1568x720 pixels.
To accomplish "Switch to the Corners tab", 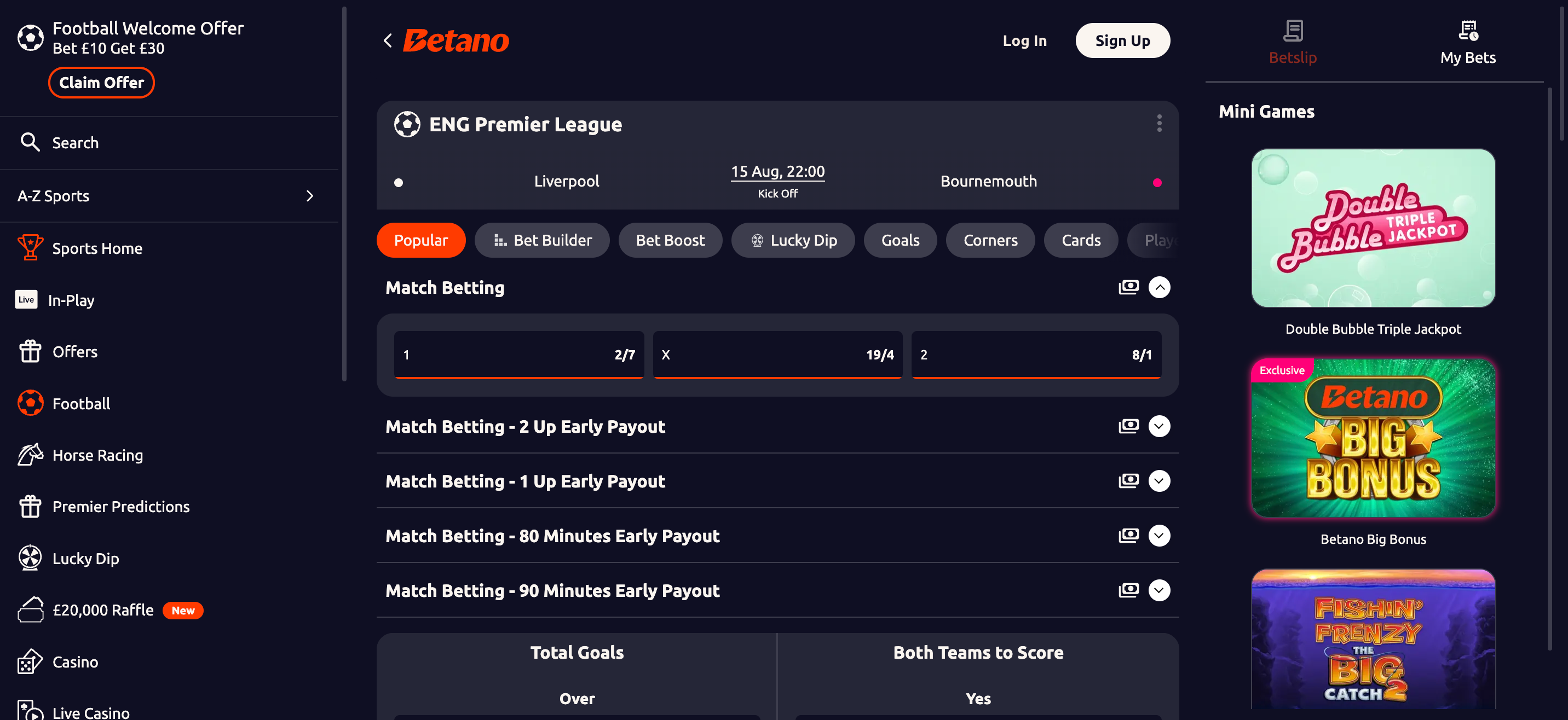I will 990,240.
